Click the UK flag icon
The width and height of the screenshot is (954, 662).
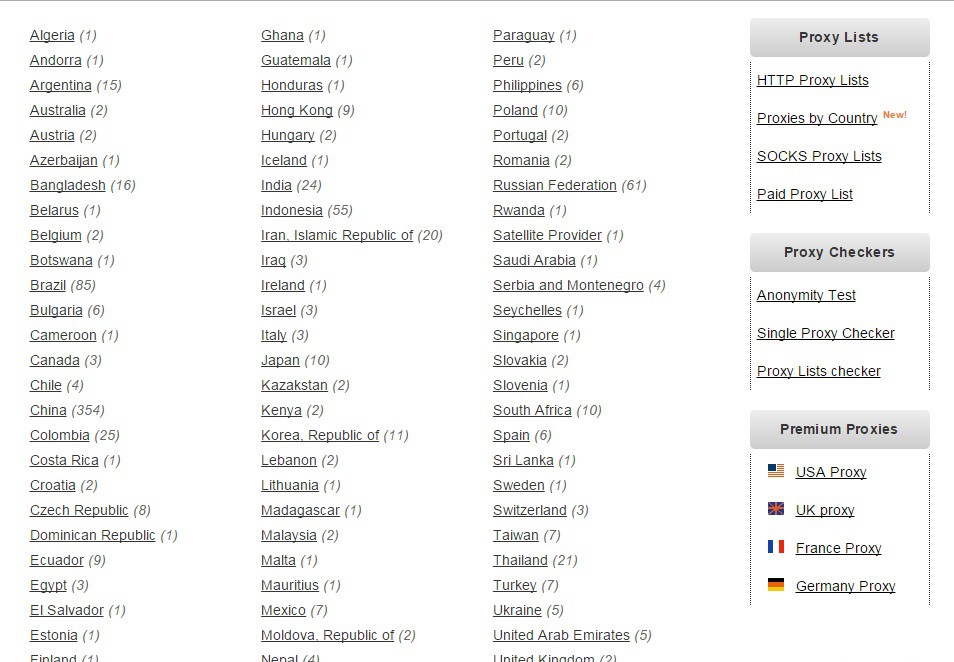tap(775, 509)
